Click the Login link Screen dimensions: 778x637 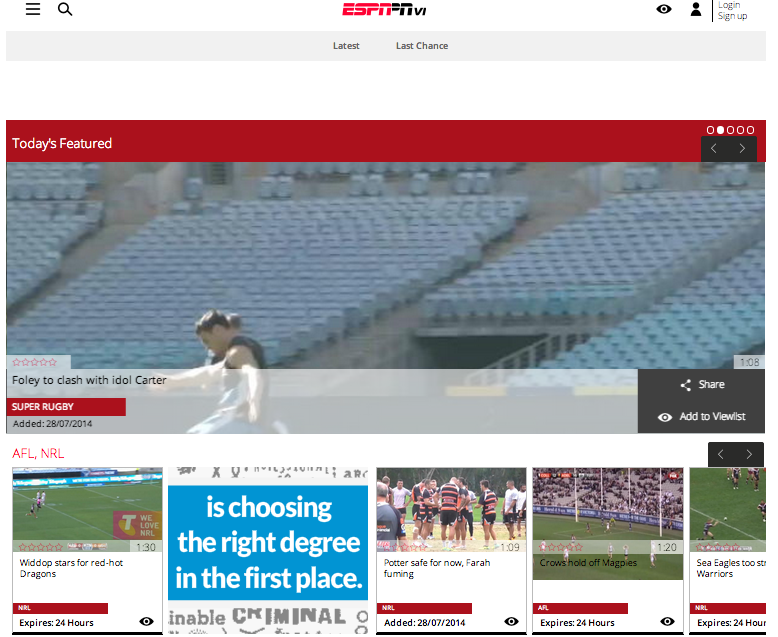(x=729, y=5)
